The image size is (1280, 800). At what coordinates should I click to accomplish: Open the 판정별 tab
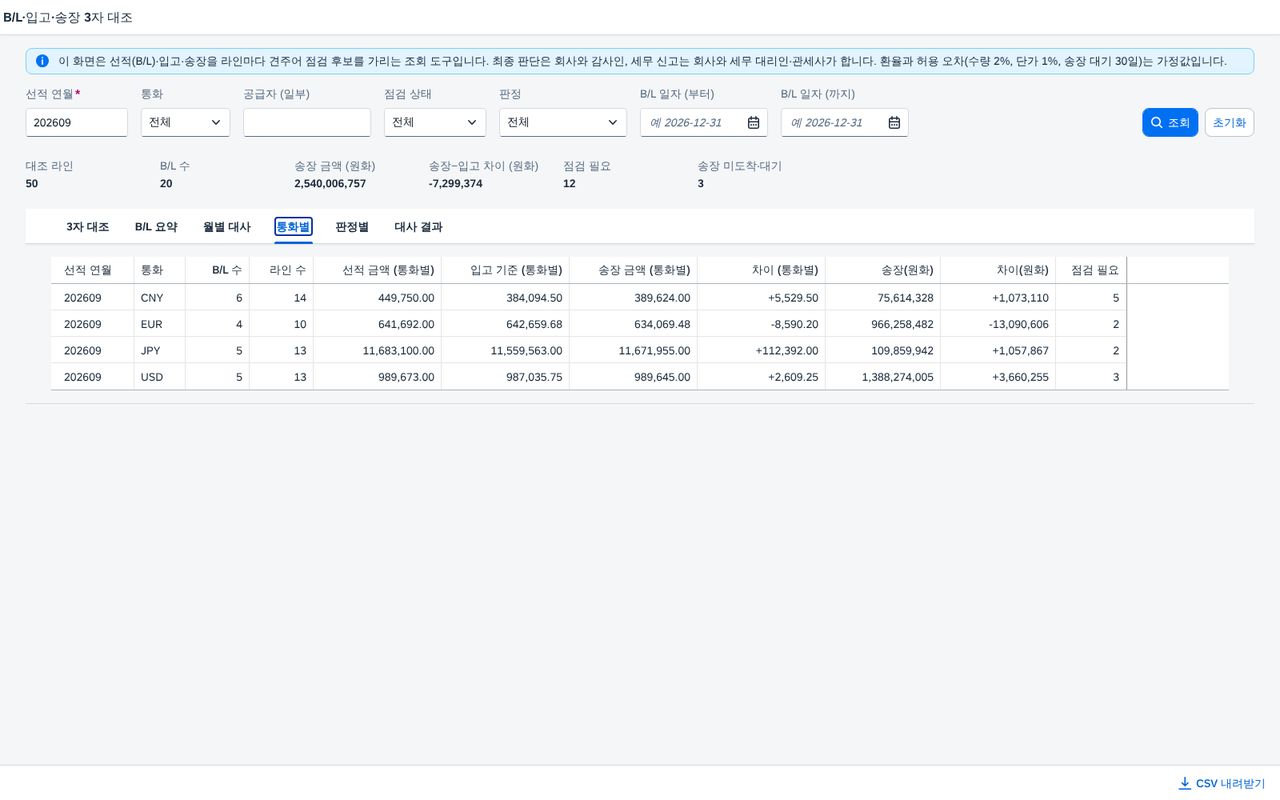click(352, 227)
